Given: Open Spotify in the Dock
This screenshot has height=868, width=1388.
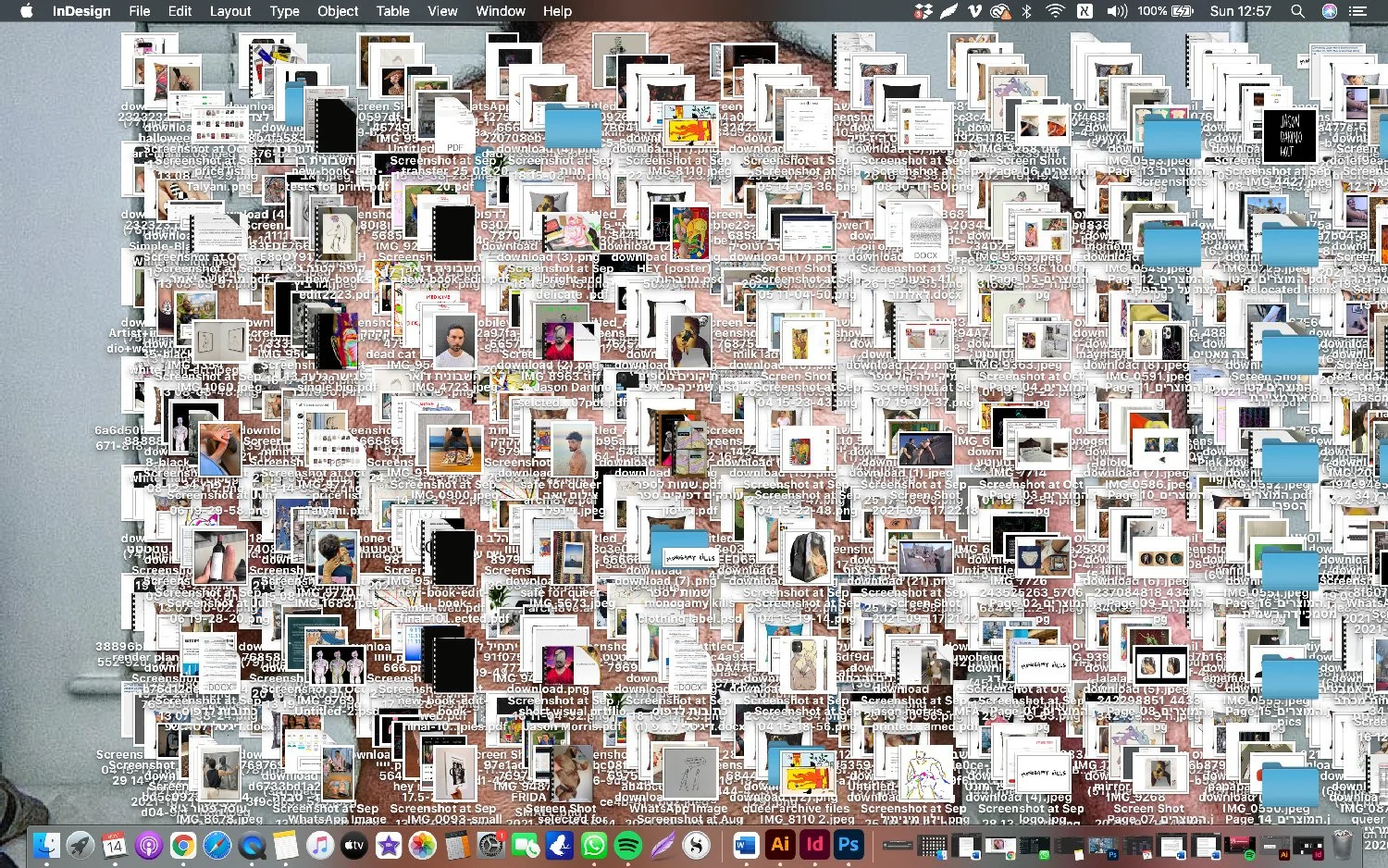Looking at the screenshot, I should (x=628, y=845).
